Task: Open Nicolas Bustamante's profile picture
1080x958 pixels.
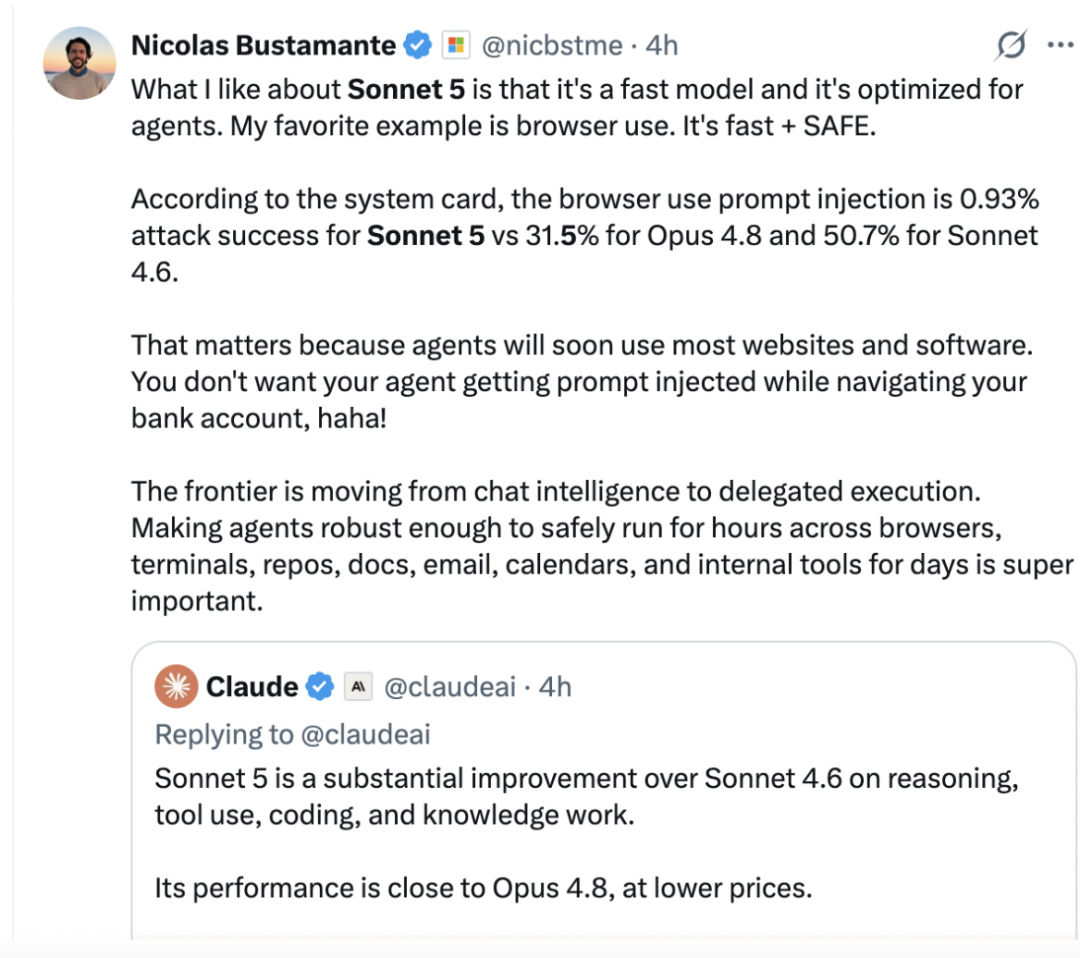Action: coord(79,63)
